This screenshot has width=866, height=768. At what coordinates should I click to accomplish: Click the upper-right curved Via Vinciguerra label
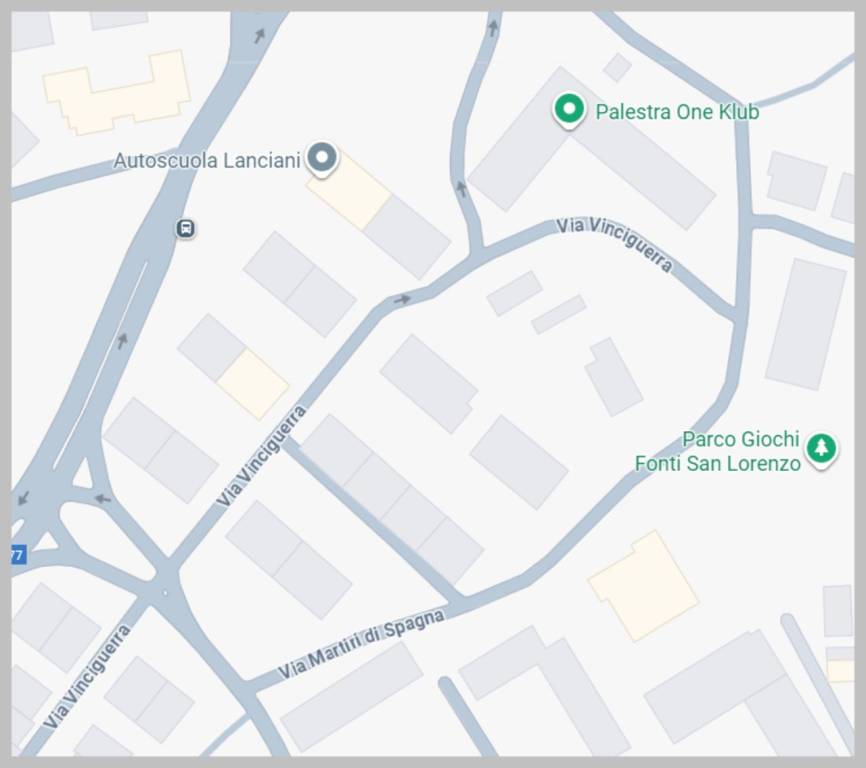pos(615,243)
